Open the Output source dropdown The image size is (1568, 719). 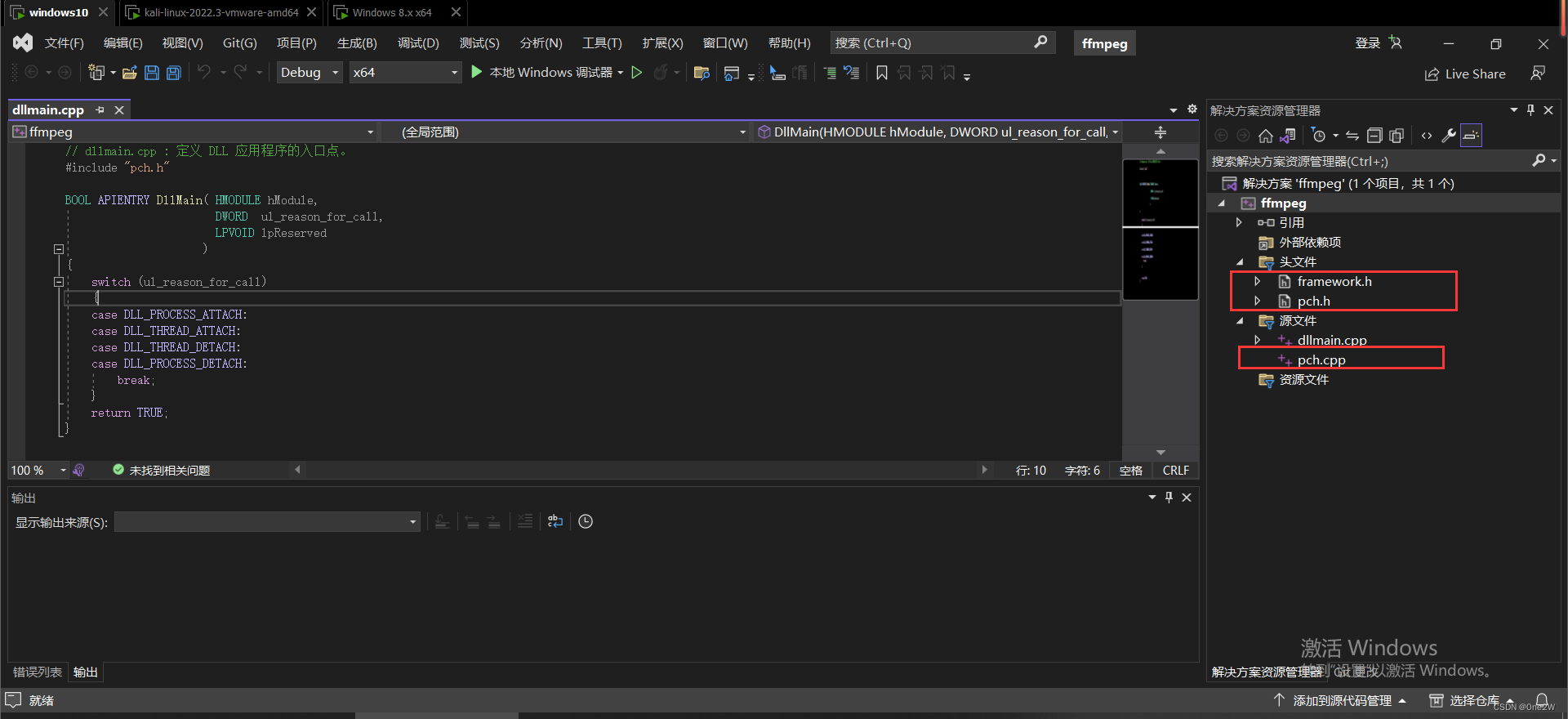pos(267,522)
